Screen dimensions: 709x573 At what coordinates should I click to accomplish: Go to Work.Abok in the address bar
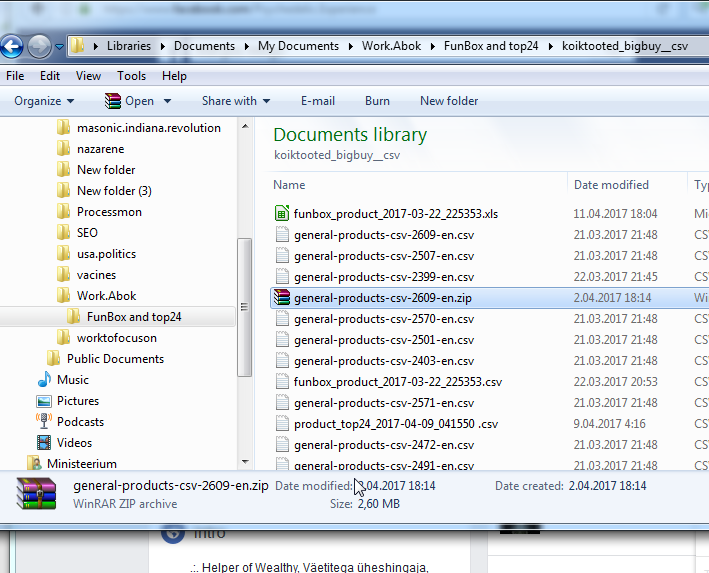(x=392, y=46)
